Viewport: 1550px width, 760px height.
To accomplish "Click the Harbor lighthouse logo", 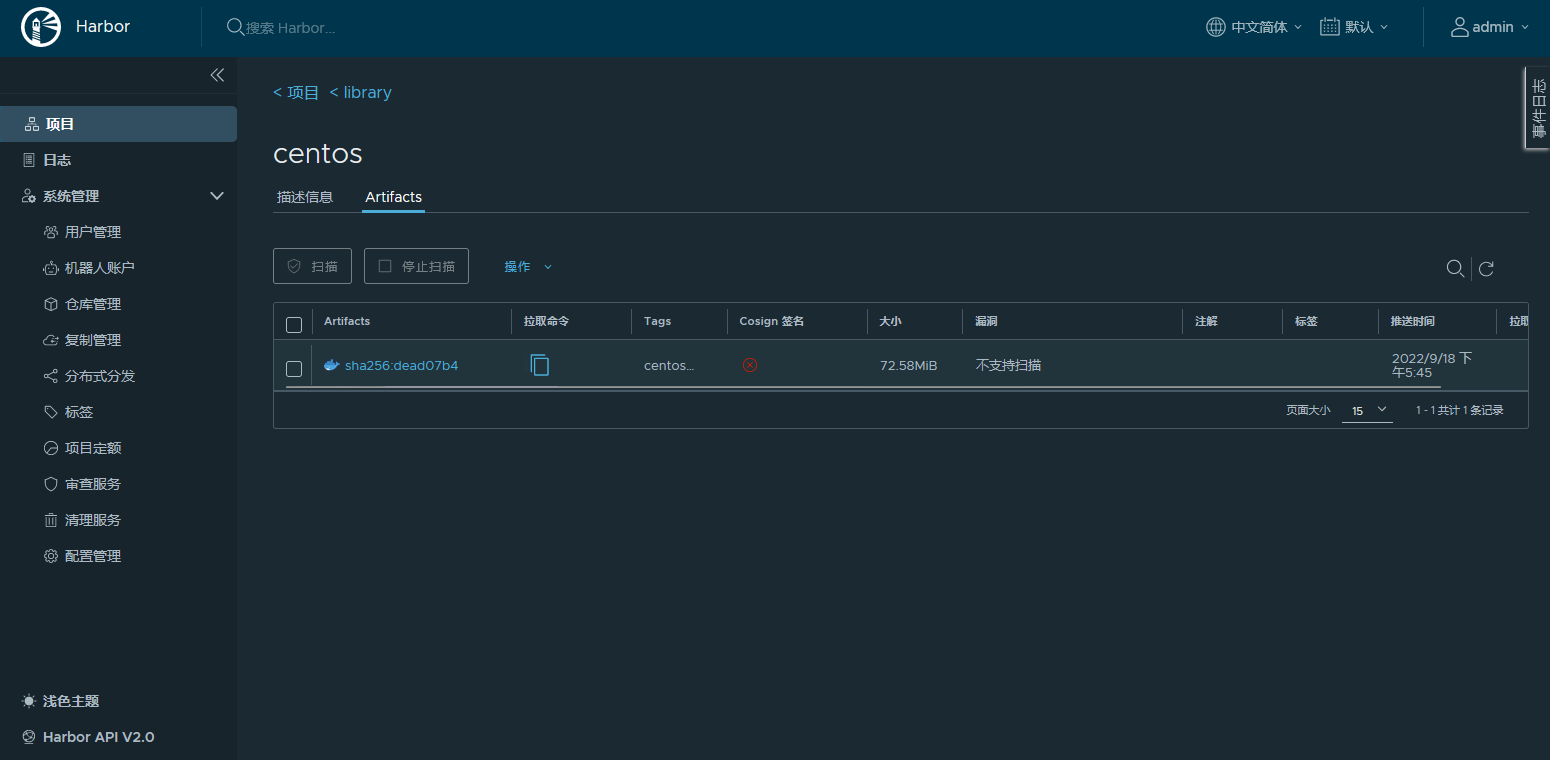I will tap(41, 27).
